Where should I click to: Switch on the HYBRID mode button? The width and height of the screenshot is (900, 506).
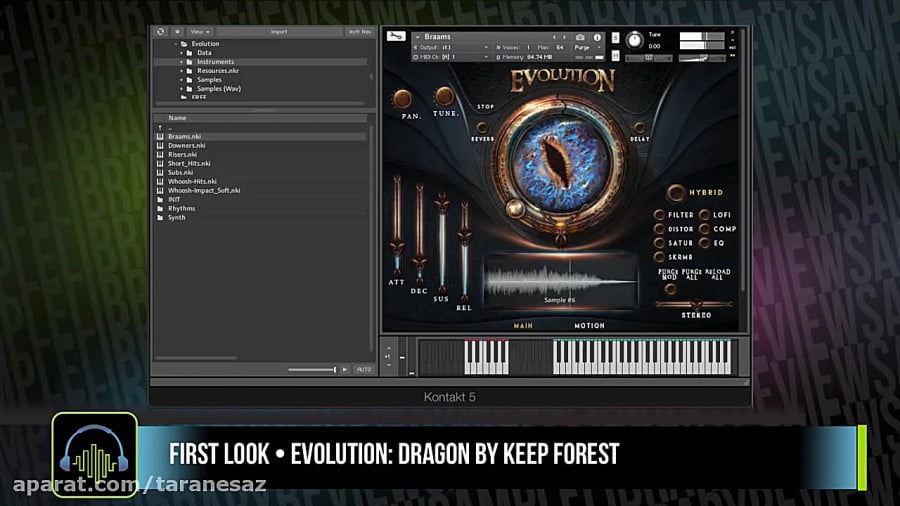[x=677, y=192]
